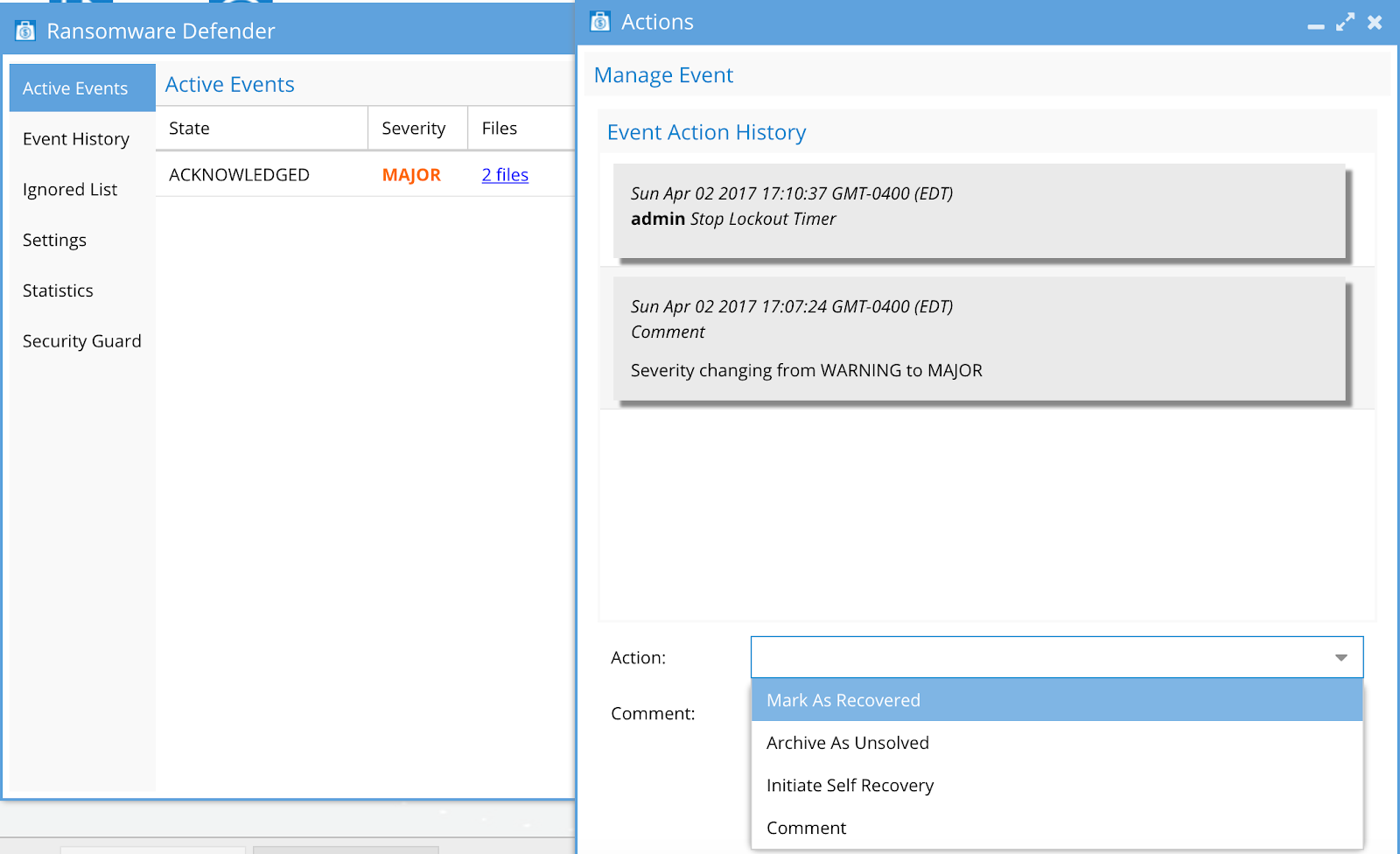The height and width of the screenshot is (854, 1400).
Task: Click the Stop Lockout Timer history entry
Action: click(x=979, y=211)
